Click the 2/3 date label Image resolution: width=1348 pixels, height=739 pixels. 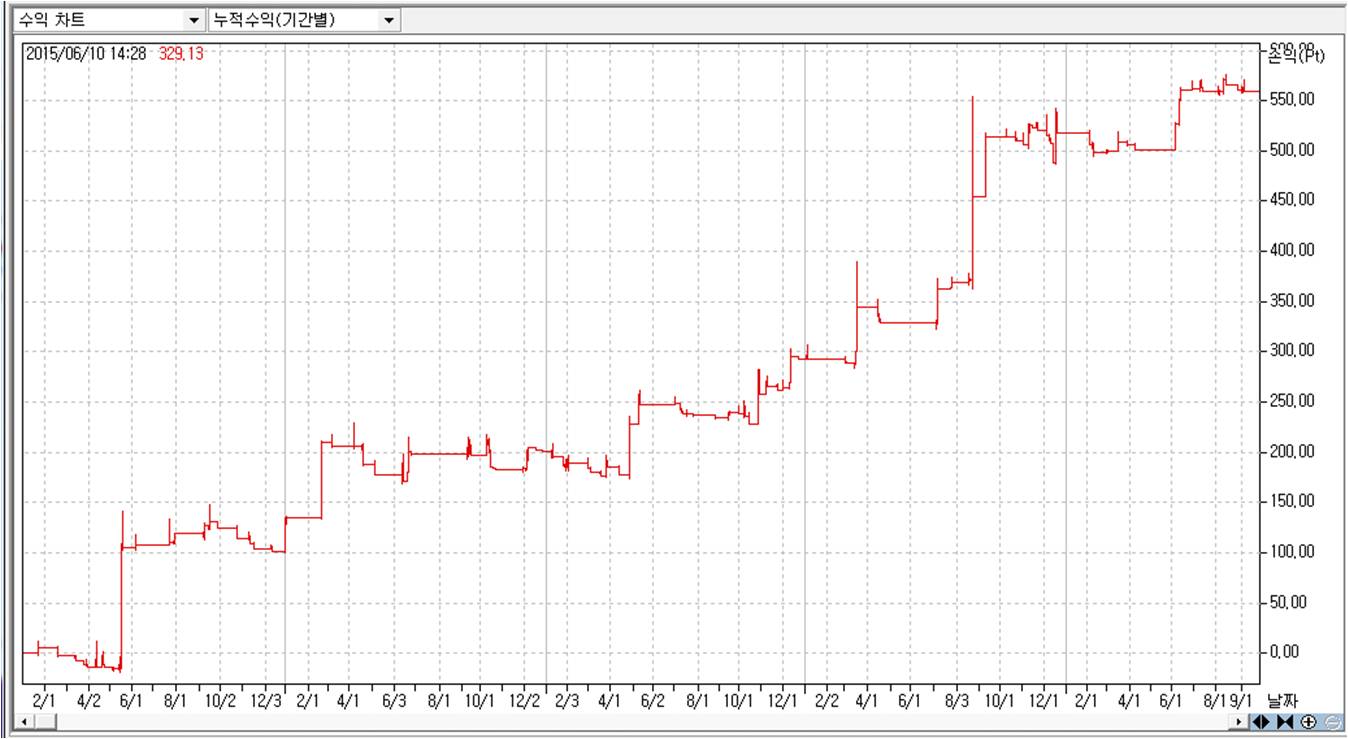tap(567, 700)
